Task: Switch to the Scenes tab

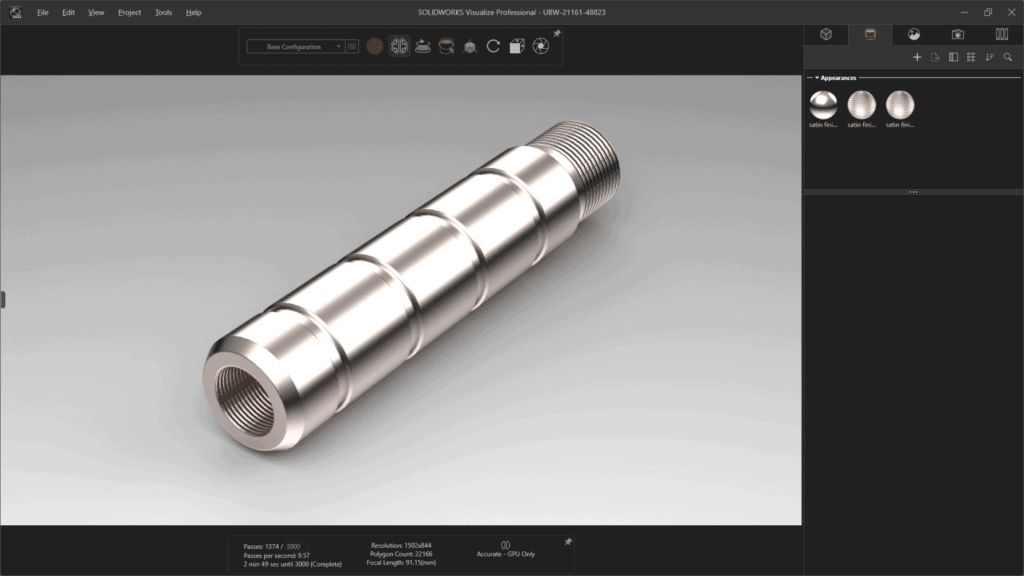Action: point(912,34)
